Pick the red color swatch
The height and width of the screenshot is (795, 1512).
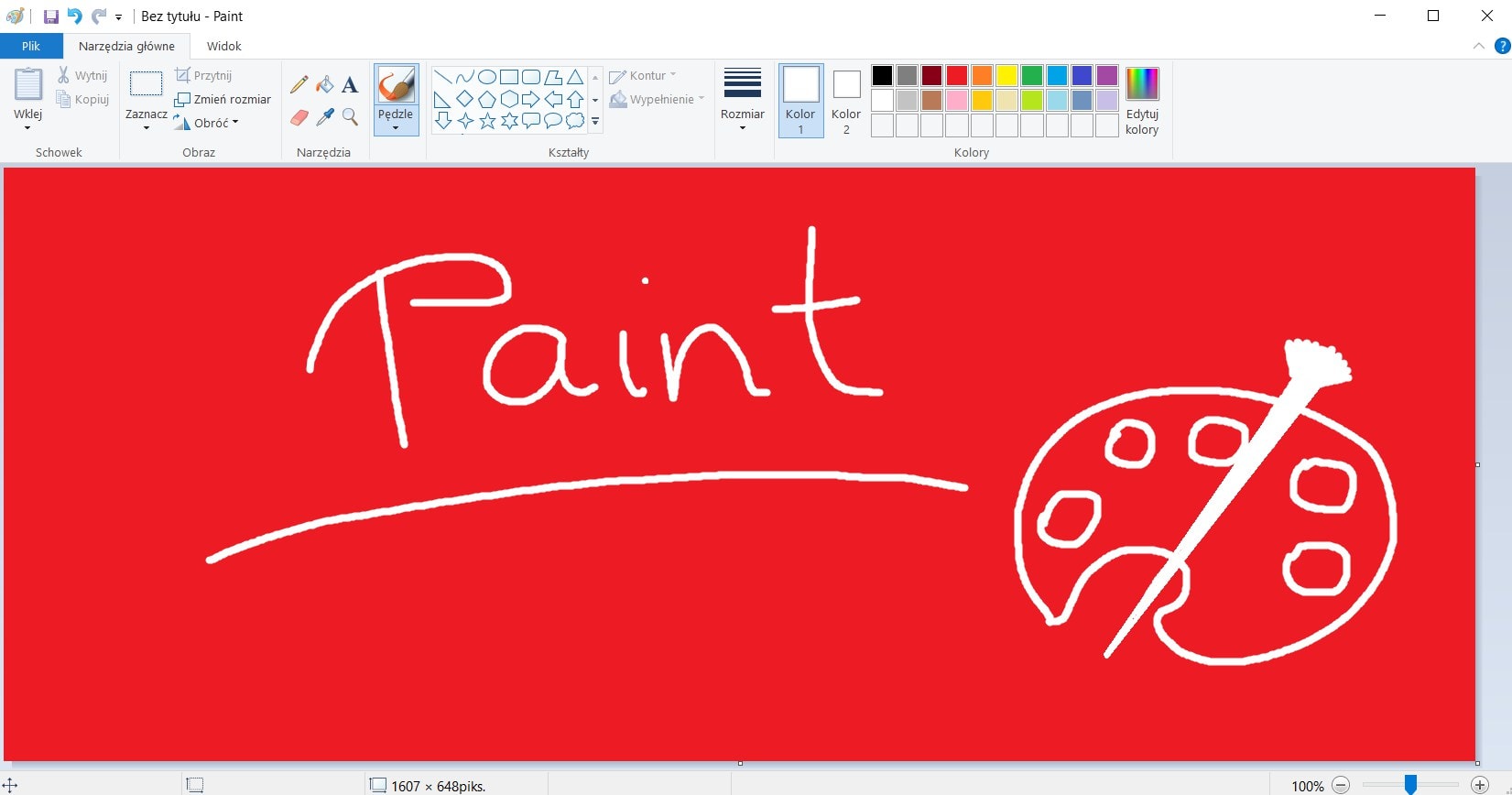pos(957,75)
